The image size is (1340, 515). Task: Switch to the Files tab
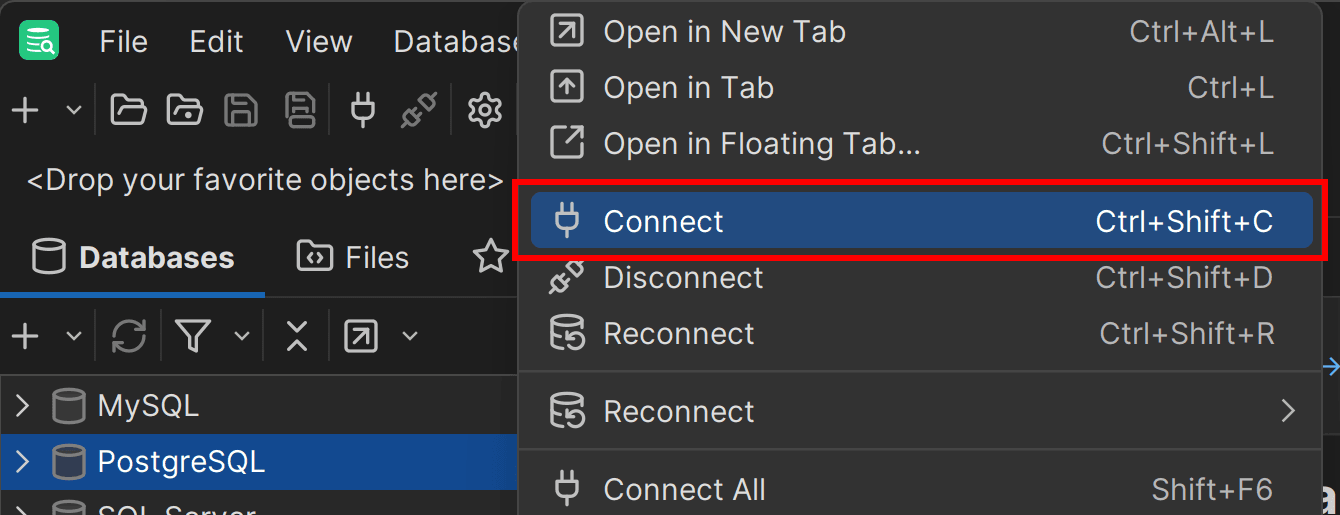click(353, 258)
